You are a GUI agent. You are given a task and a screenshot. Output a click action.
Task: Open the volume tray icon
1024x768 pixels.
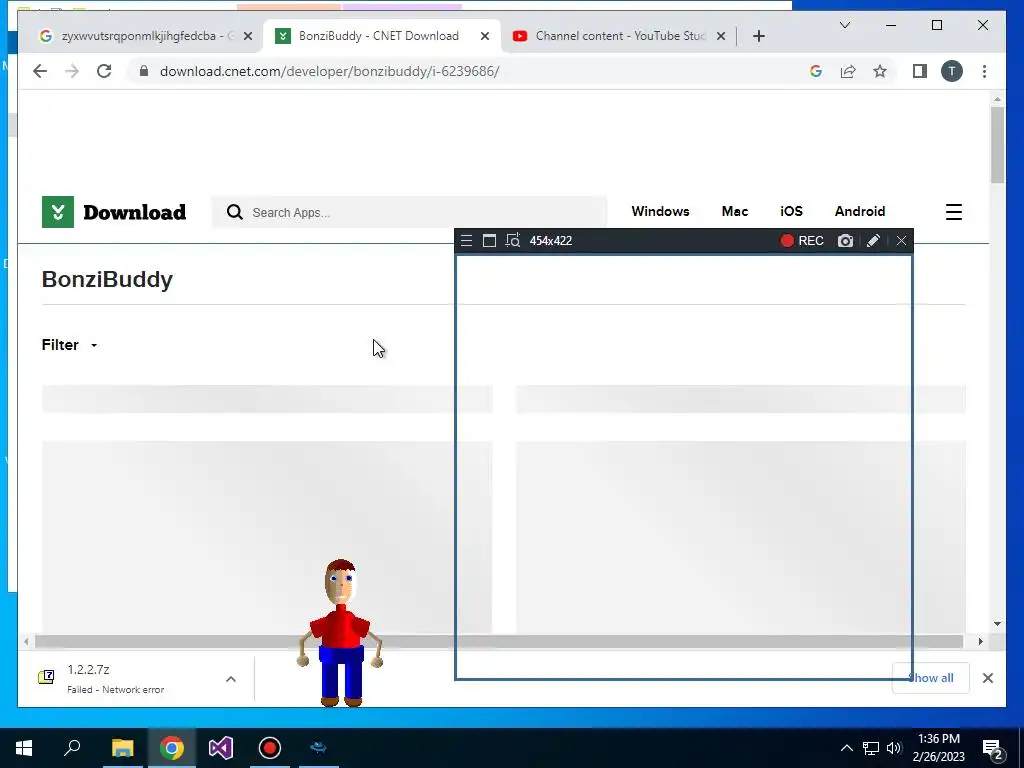894,748
